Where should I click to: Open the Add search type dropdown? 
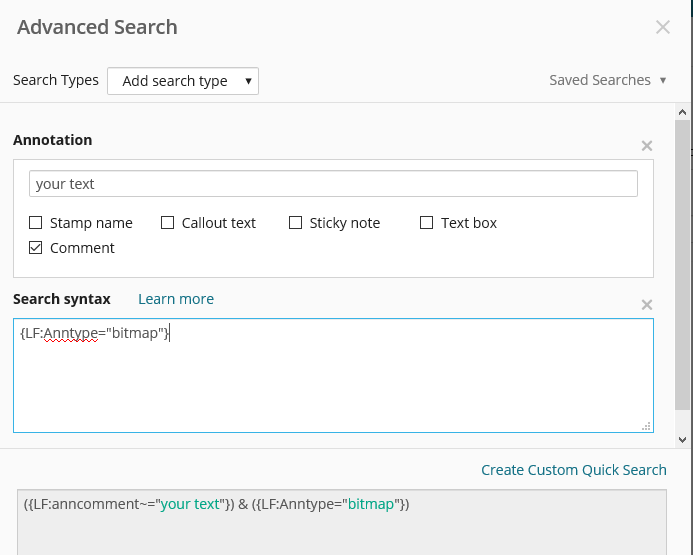183,81
